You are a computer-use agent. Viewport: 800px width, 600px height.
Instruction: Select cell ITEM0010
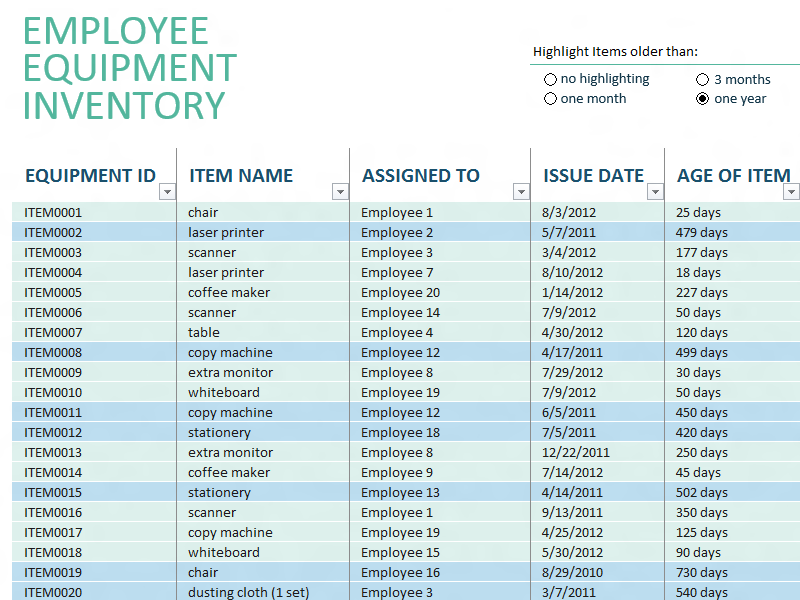pos(94,392)
